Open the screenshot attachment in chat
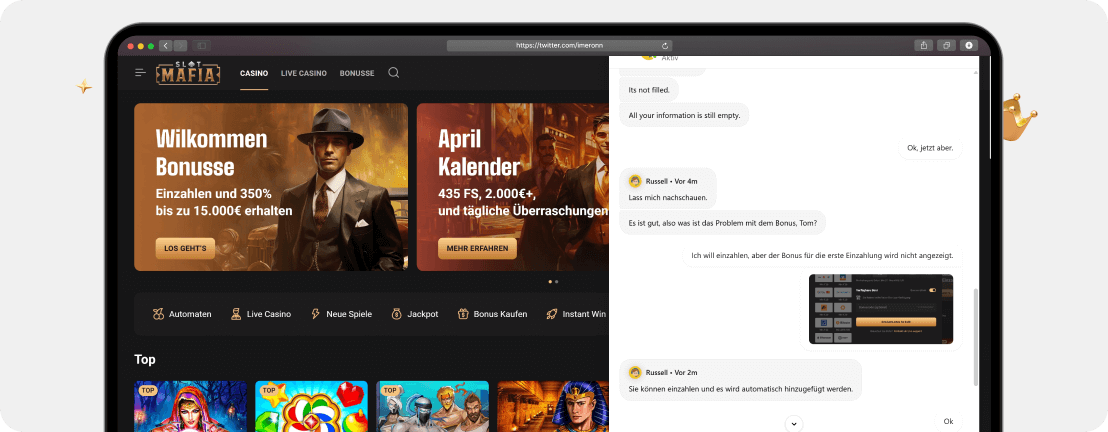The height and width of the screenshot is (432, 1108). [x=880, y=309]
